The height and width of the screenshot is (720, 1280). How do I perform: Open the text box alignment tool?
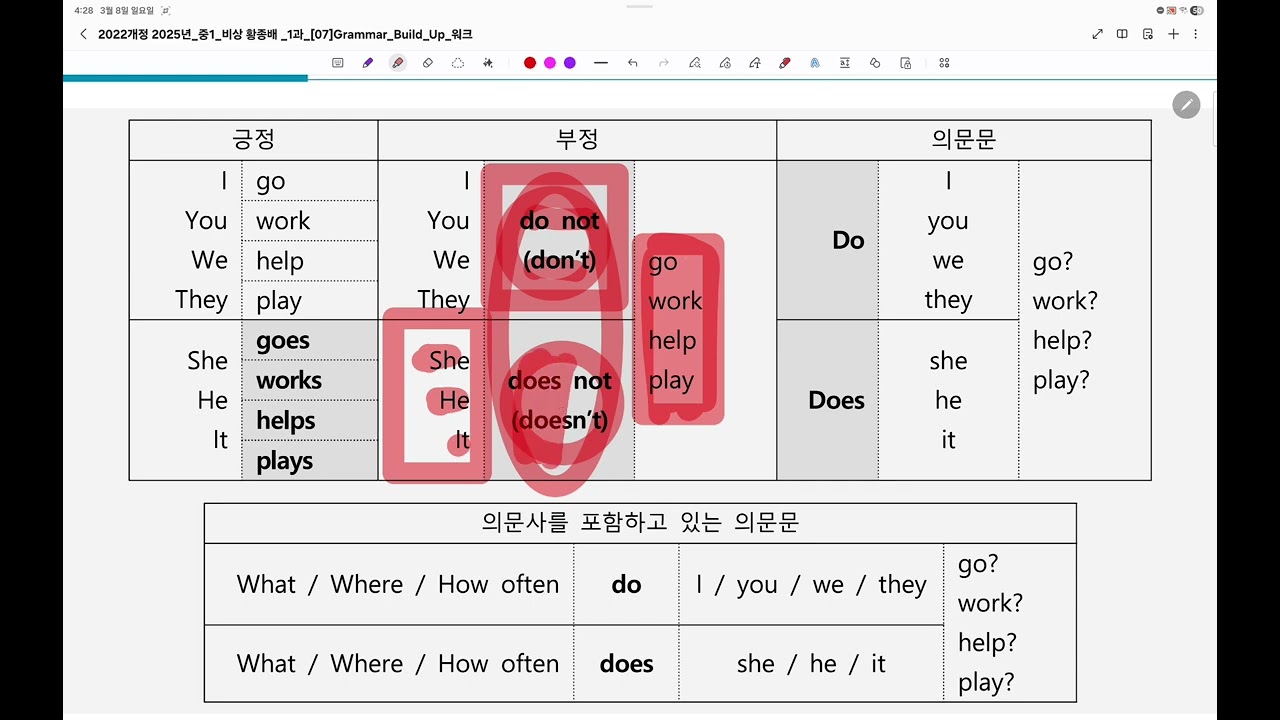(845, 63)
